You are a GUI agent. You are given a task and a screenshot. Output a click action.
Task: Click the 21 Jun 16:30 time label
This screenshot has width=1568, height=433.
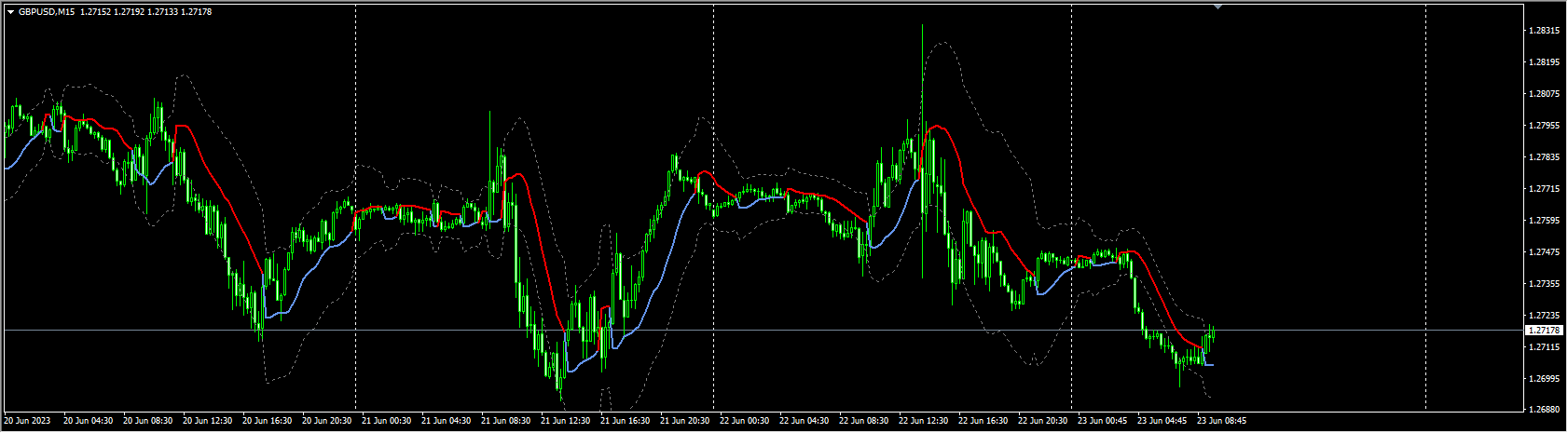[x=626, y=421]
